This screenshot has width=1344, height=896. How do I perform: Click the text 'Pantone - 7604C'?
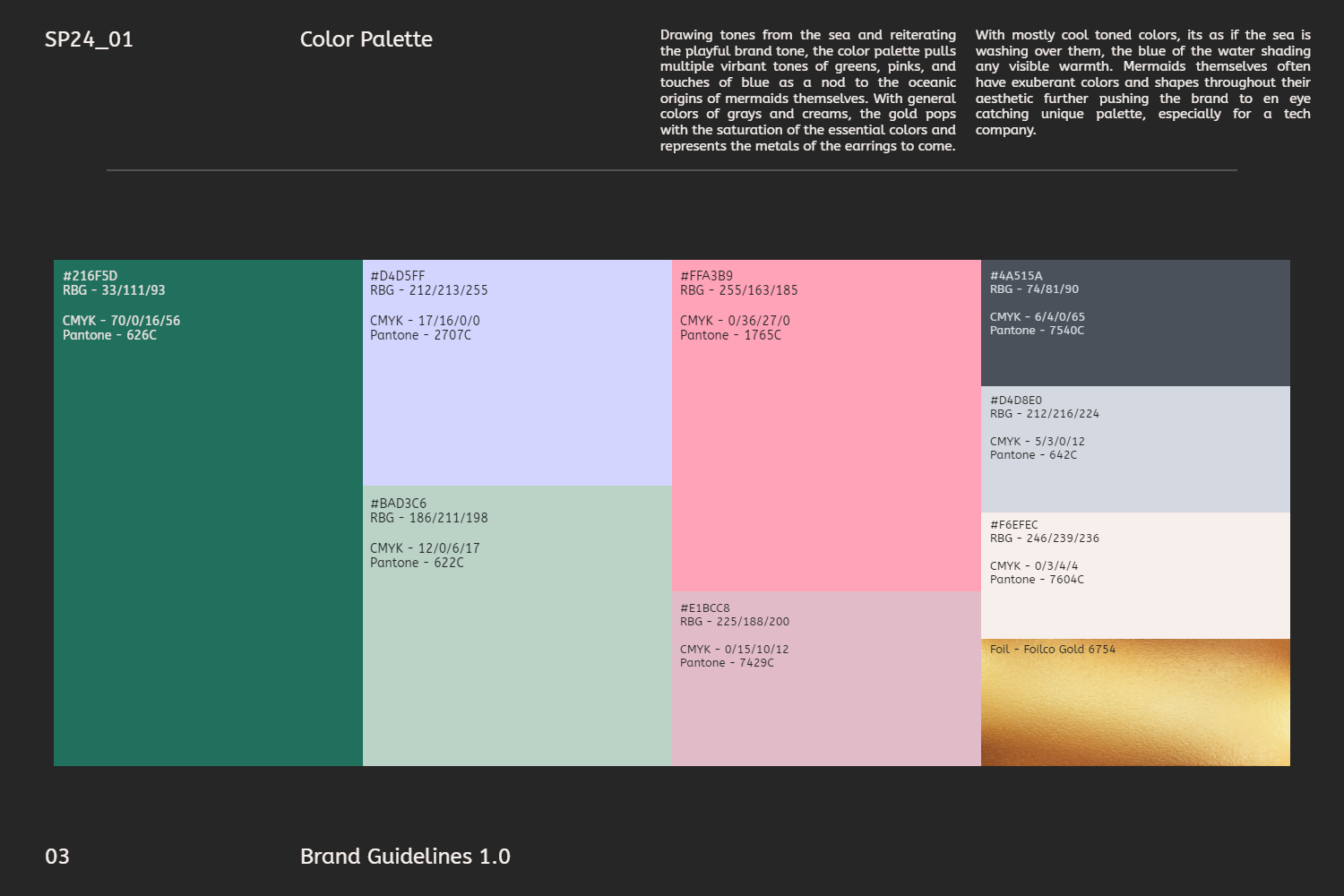[1037, 580]
